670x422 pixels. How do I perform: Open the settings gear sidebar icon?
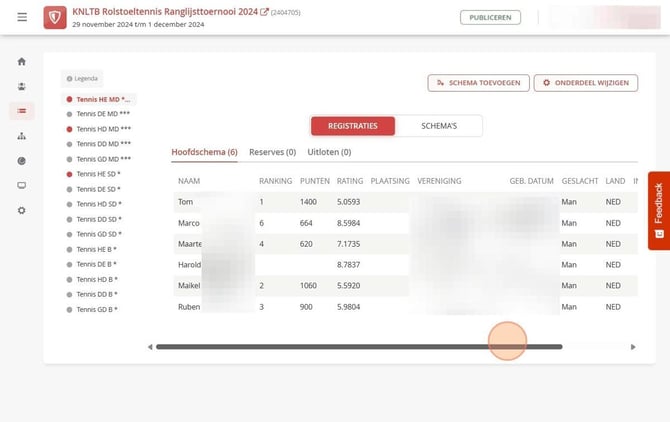pyautogui.click(x=22, y=210)
